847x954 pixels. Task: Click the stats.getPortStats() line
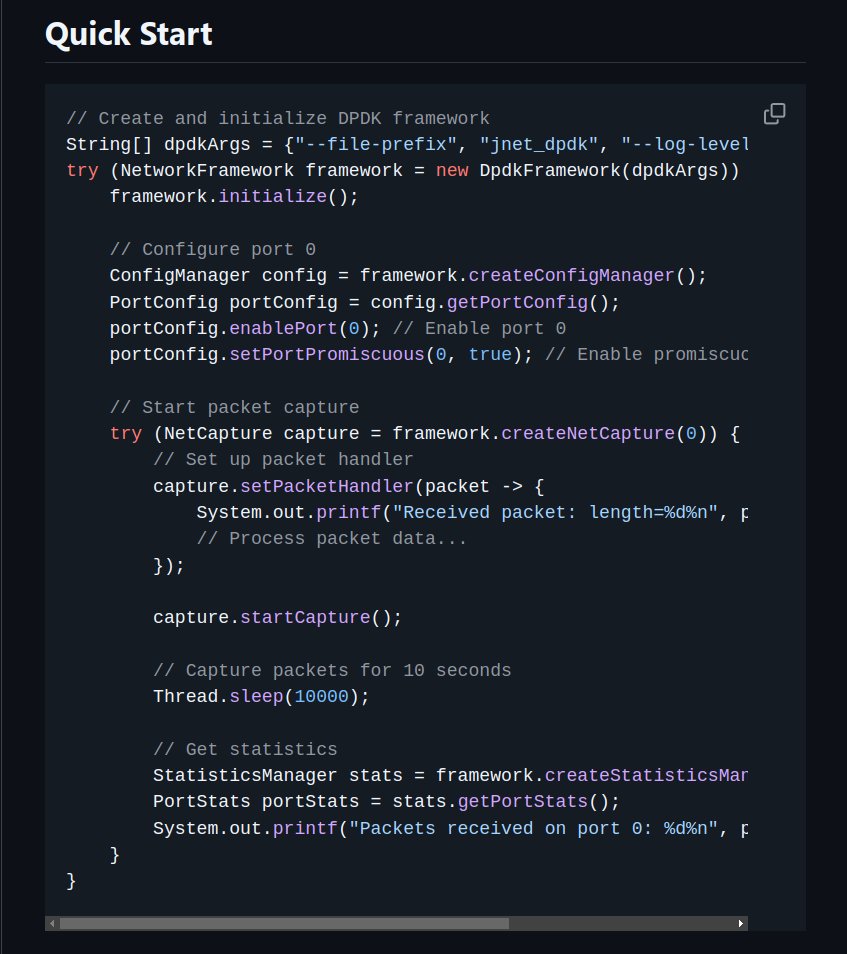386,802
